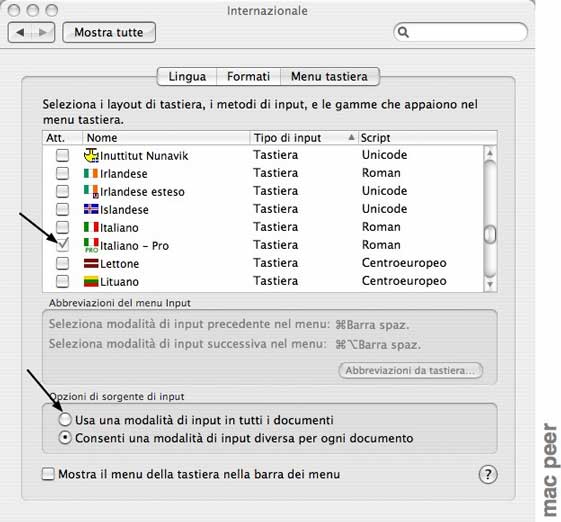
Task: Switch to the Formati tab
Action: [x=248, y=77]
